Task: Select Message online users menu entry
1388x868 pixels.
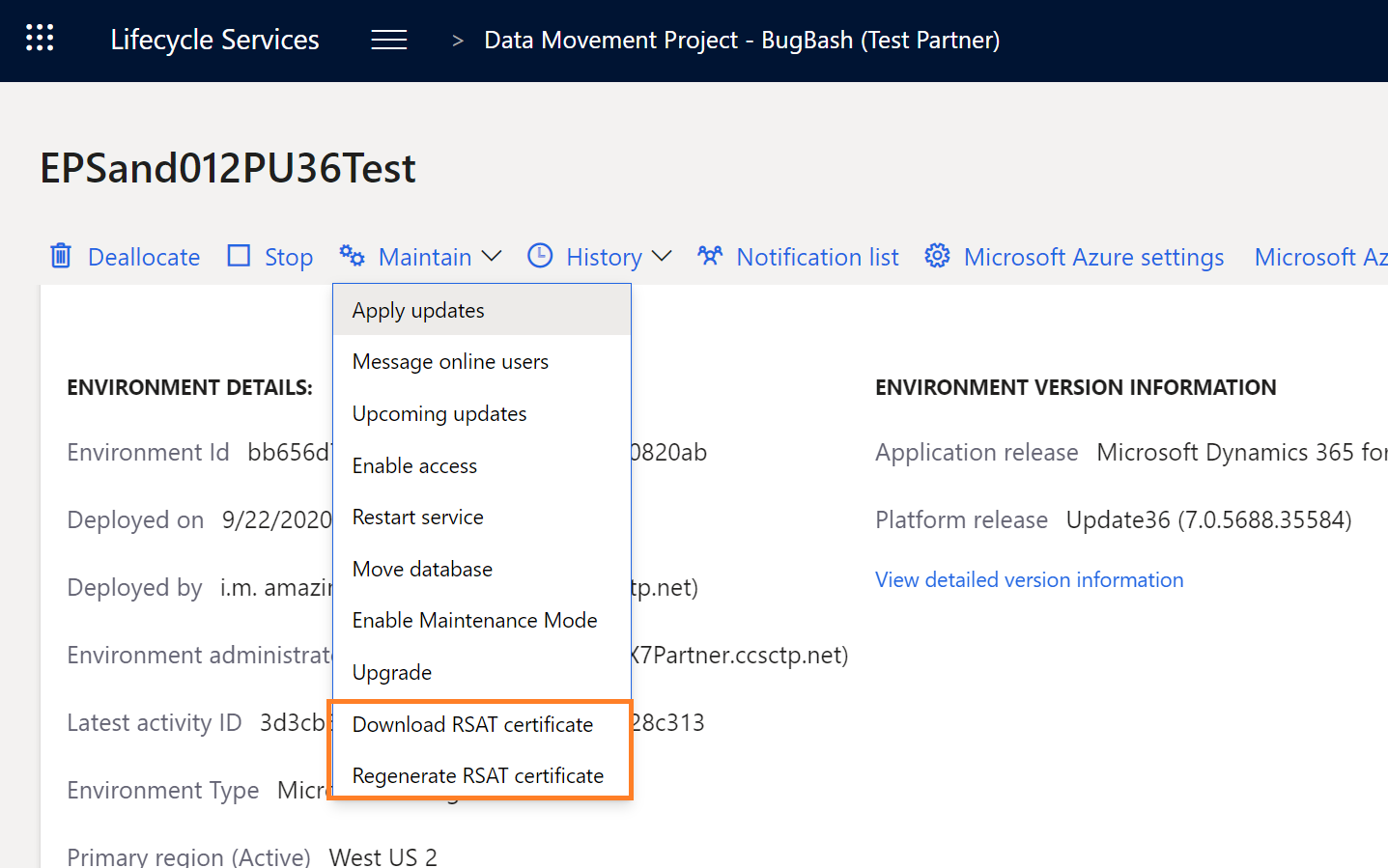Action: tap(449, 361)
